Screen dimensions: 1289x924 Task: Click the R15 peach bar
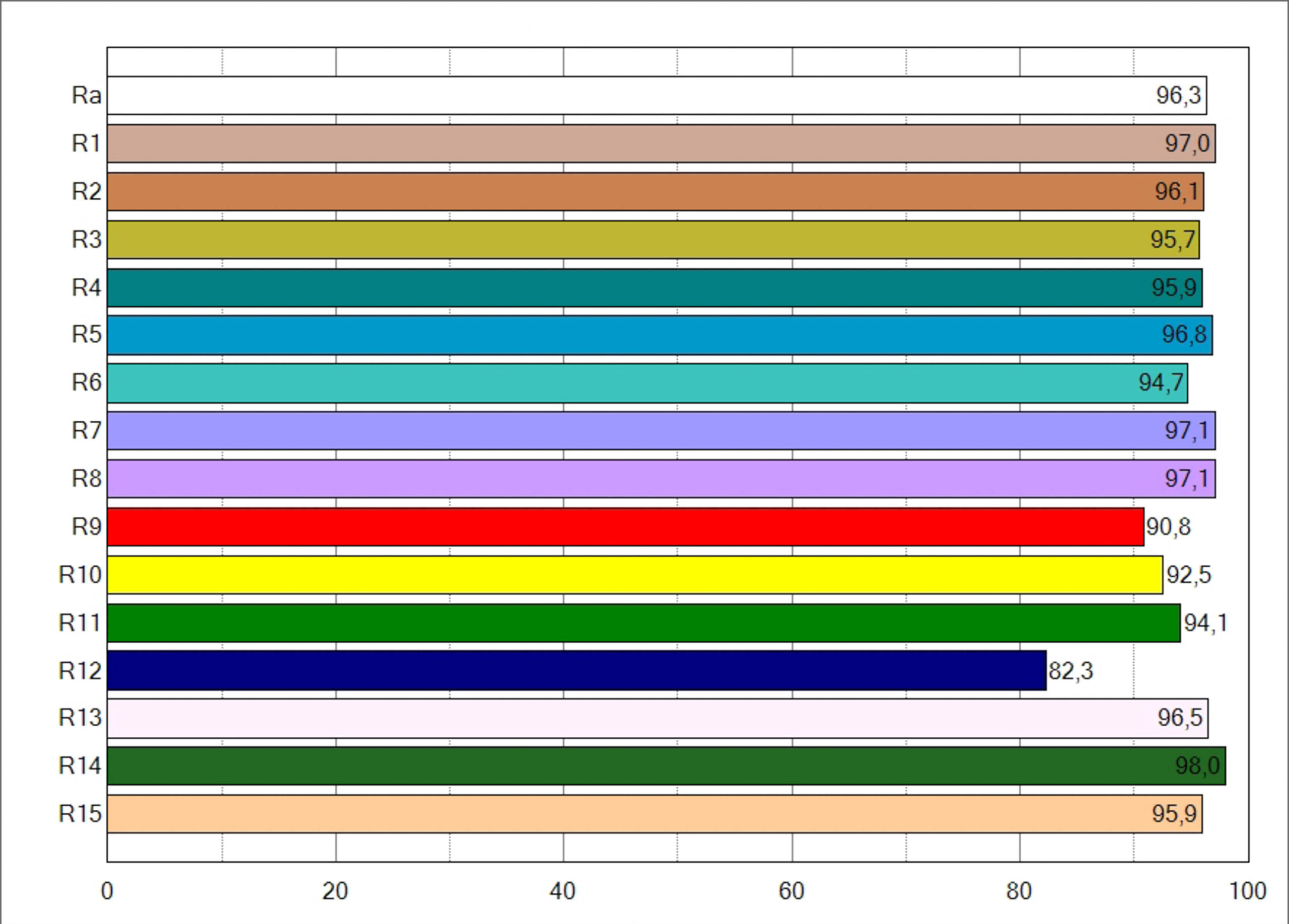tap(655, 814)
